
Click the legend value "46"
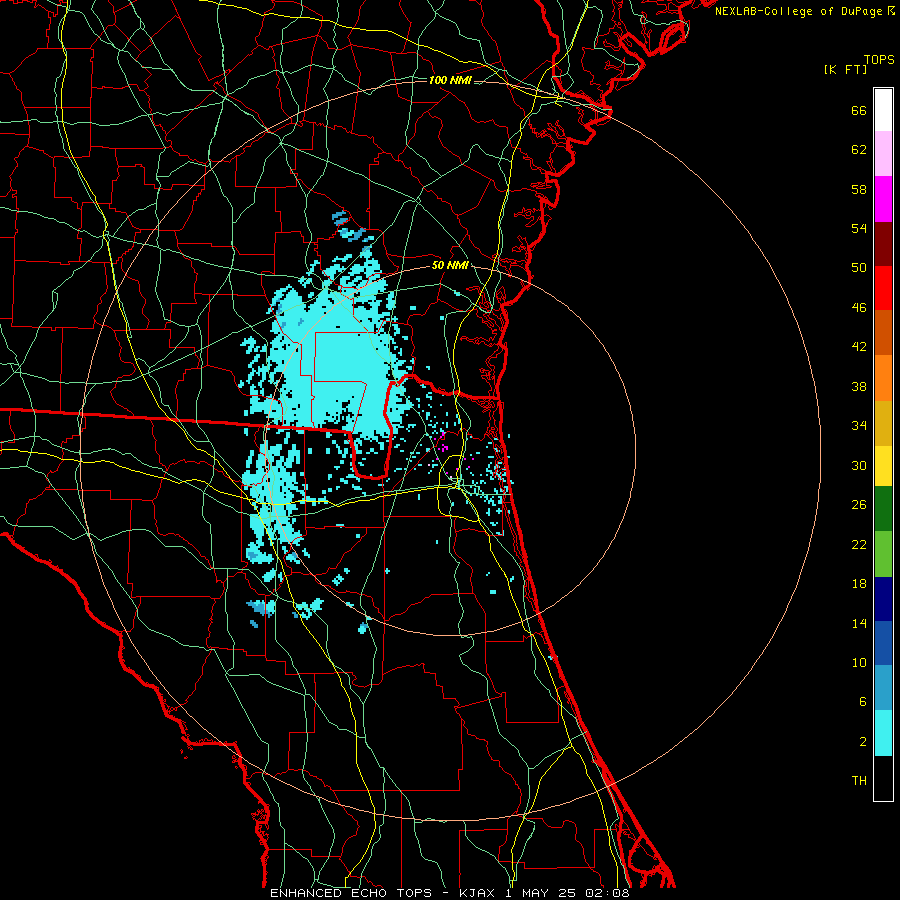pos(859,308)
